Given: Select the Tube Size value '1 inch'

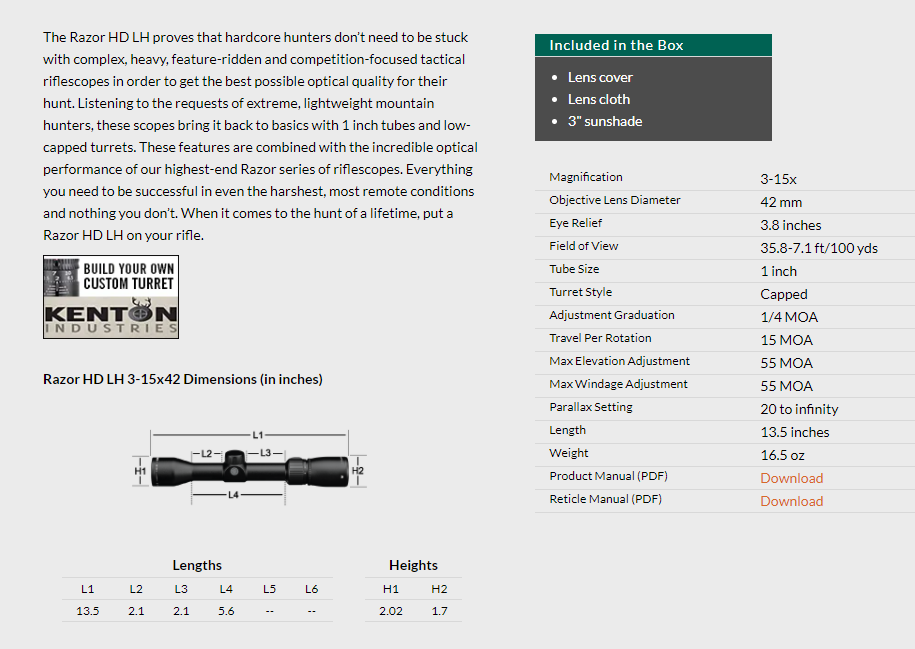Looking at the screenshot, I should 778,271.
